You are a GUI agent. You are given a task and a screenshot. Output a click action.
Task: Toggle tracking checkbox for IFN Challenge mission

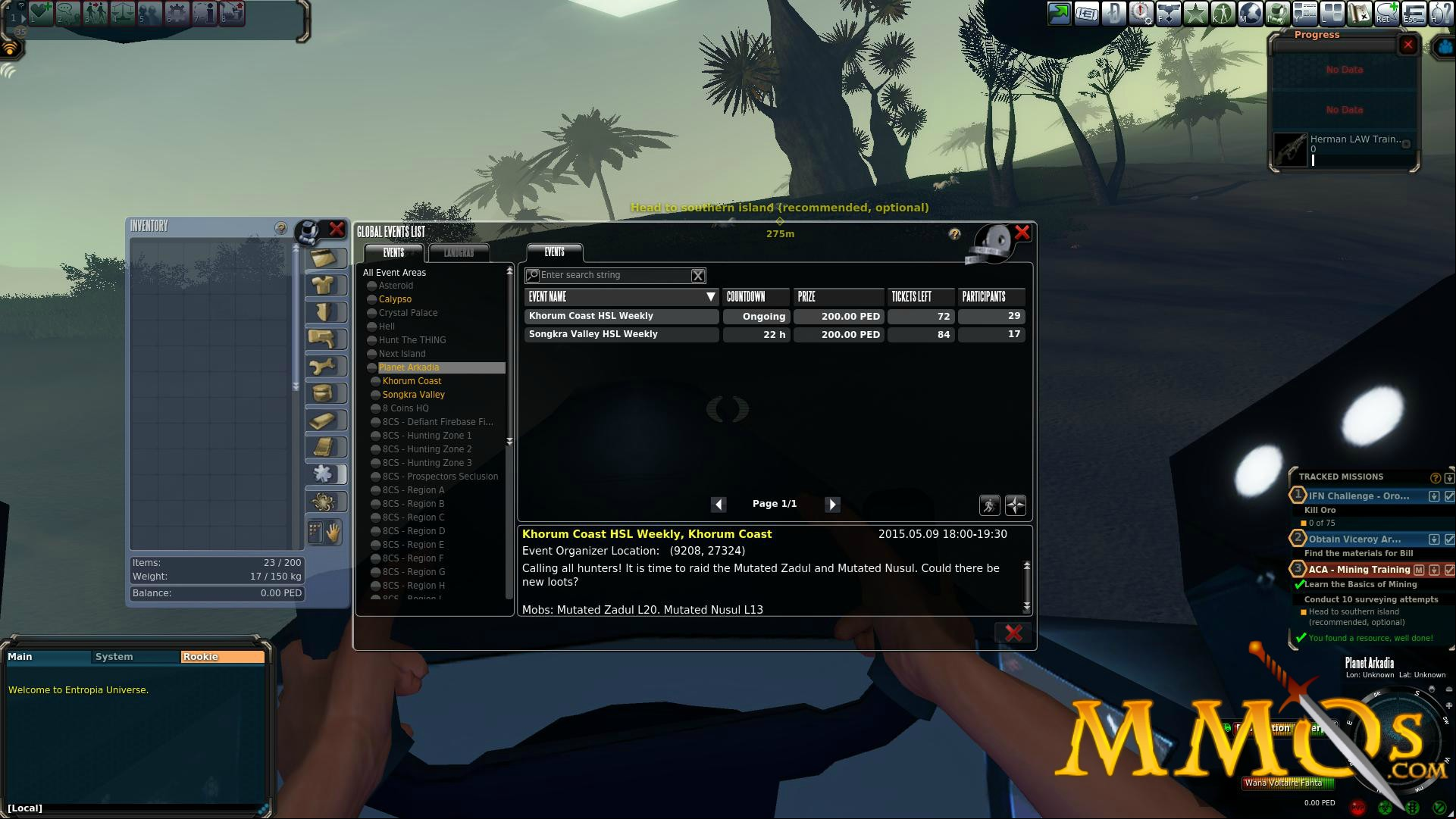point(1449,496)
